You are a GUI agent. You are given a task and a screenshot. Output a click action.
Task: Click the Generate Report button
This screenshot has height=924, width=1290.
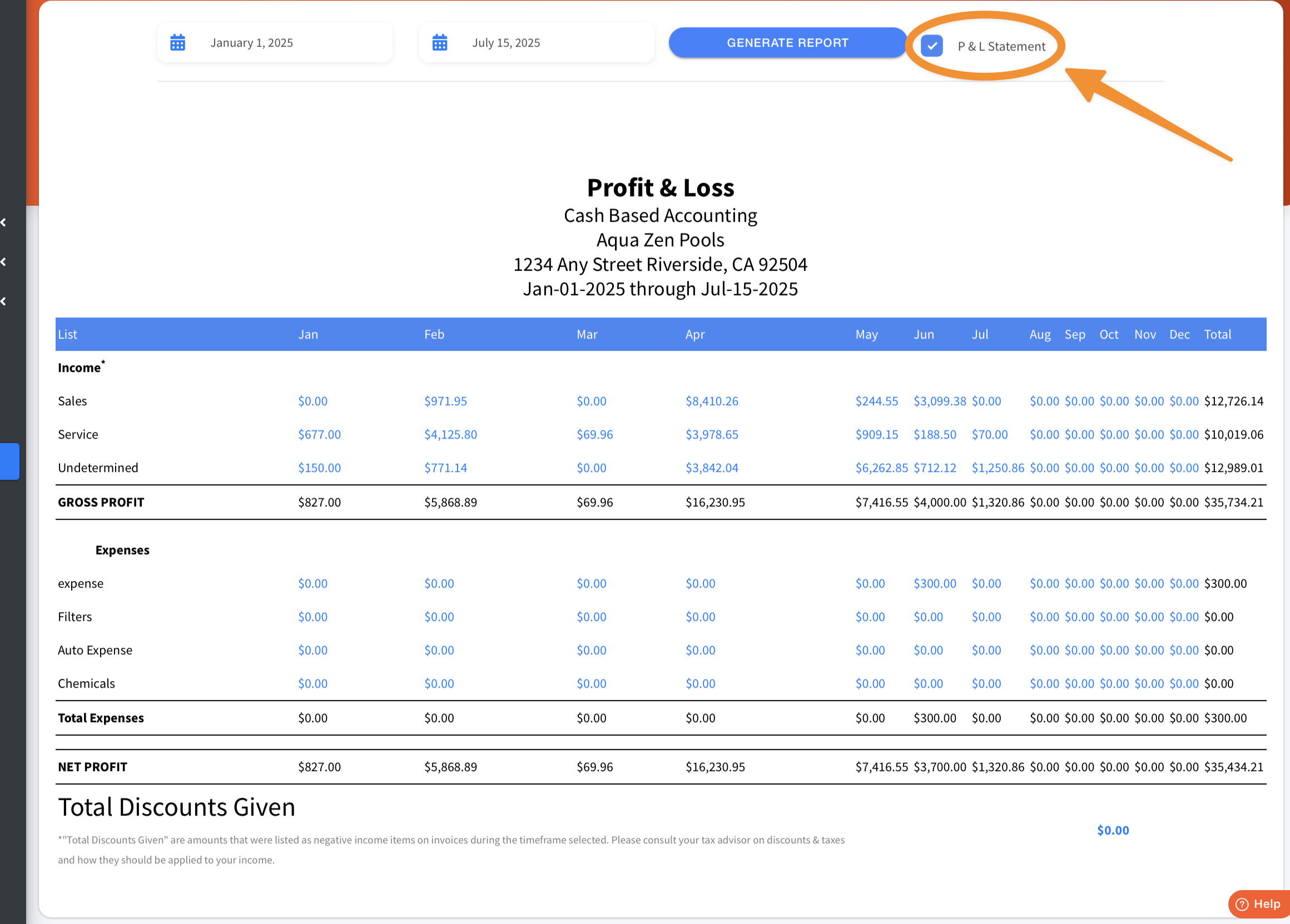click(787, 43)
